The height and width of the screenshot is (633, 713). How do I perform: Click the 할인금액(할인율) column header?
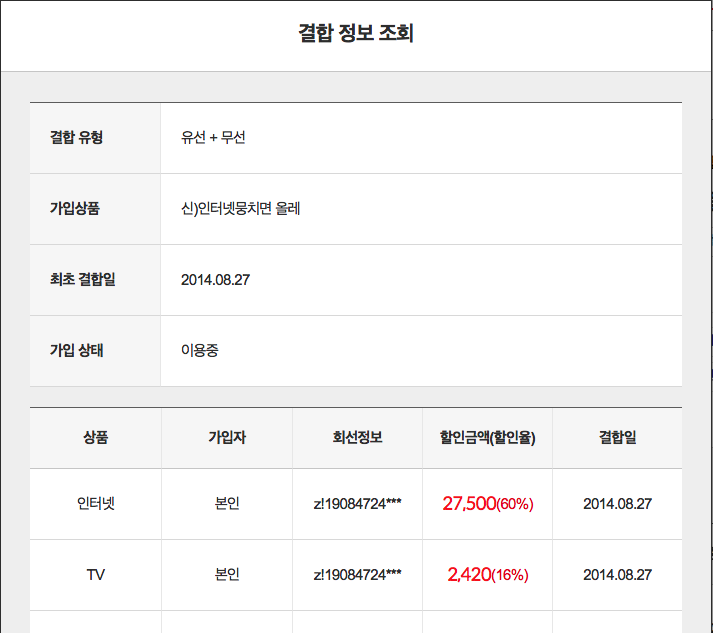pos(487,438)
